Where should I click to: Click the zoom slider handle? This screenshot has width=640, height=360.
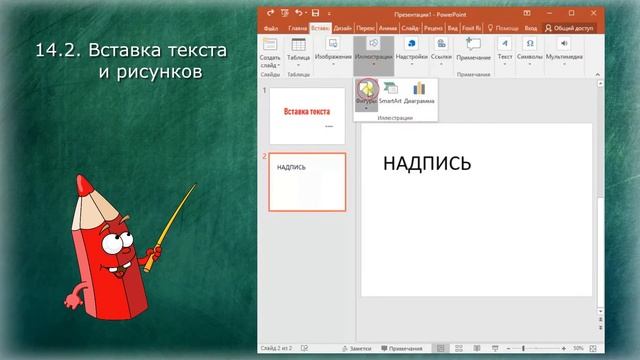tap(523, 349)
